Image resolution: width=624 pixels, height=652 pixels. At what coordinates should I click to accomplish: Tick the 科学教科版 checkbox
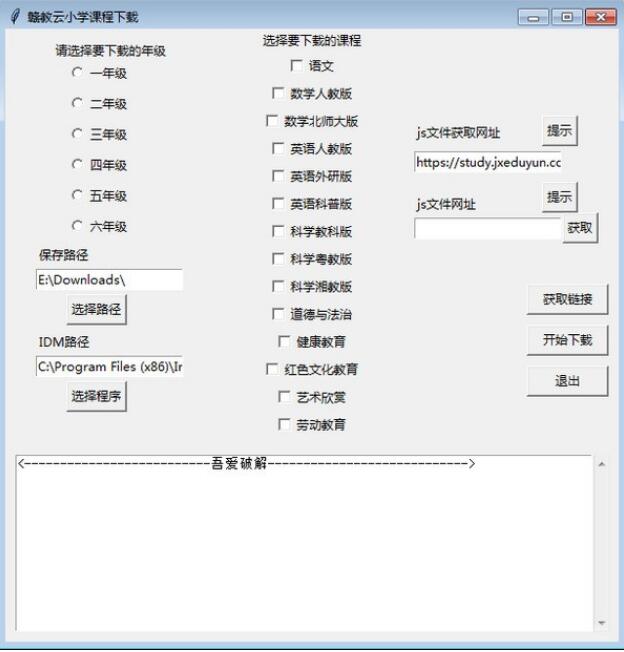pos(278,231)
